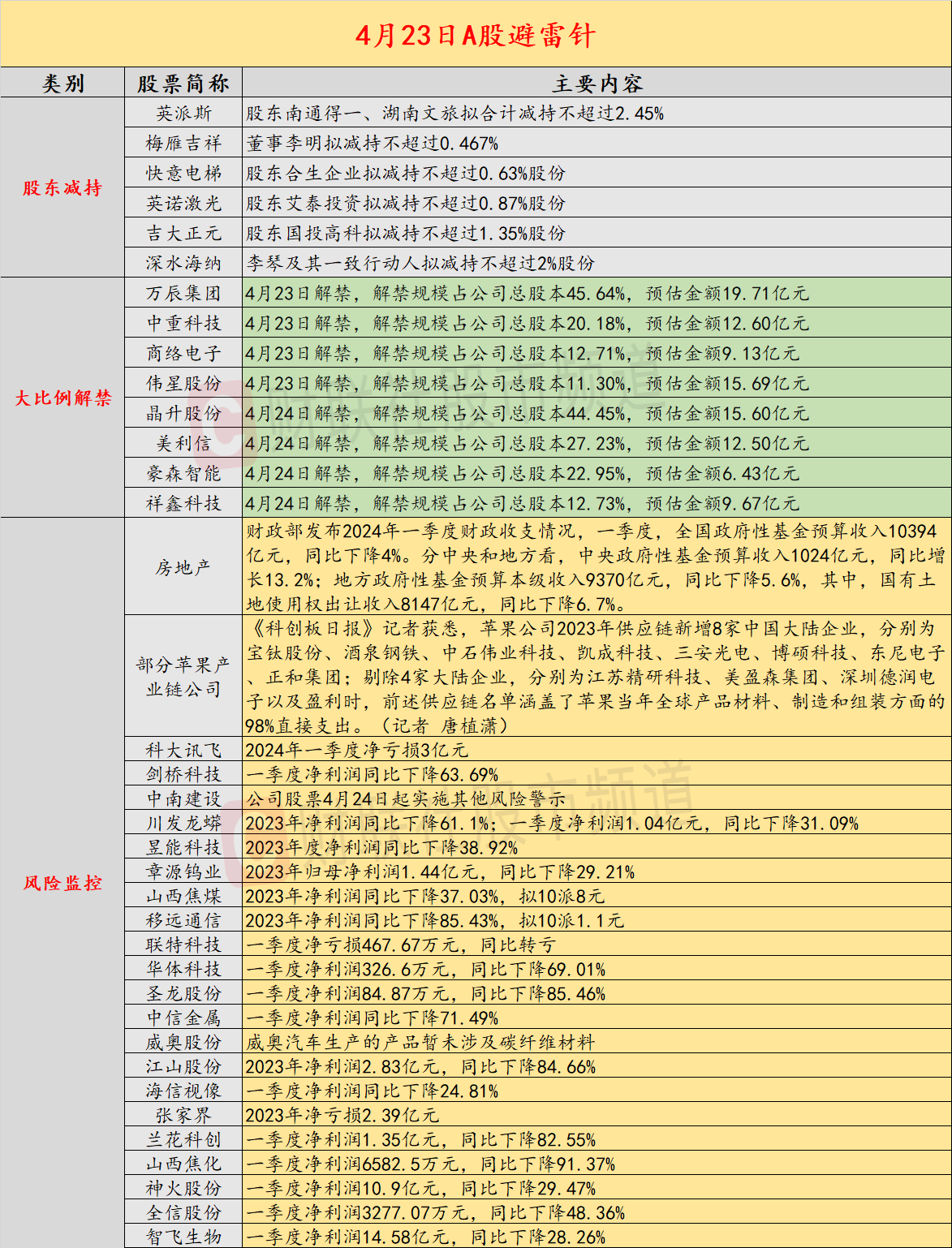Select stock name 英诺激光

pyautogui.click(x=183, y=203)
